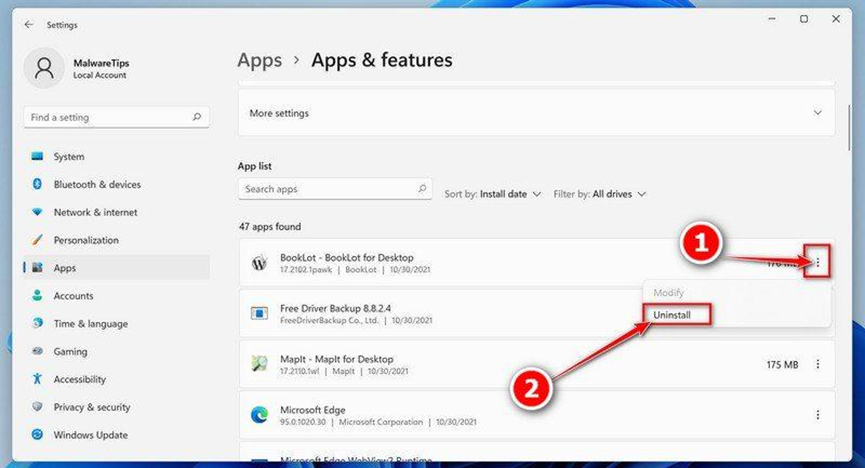Click the 47 apps found text
865x468 pixels.
point(270,226)
